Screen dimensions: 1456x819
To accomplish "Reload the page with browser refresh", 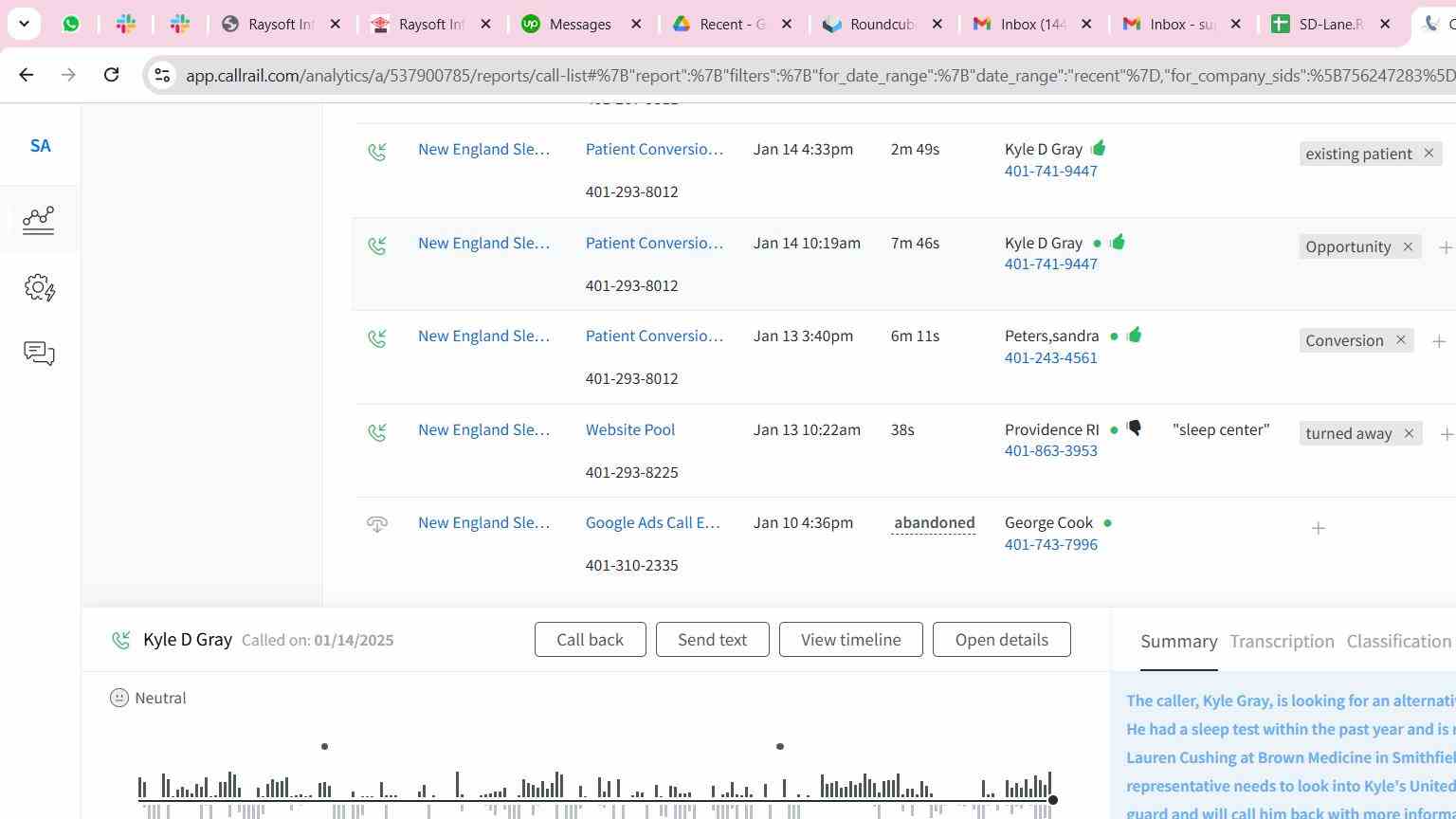I will coord(111,74).
